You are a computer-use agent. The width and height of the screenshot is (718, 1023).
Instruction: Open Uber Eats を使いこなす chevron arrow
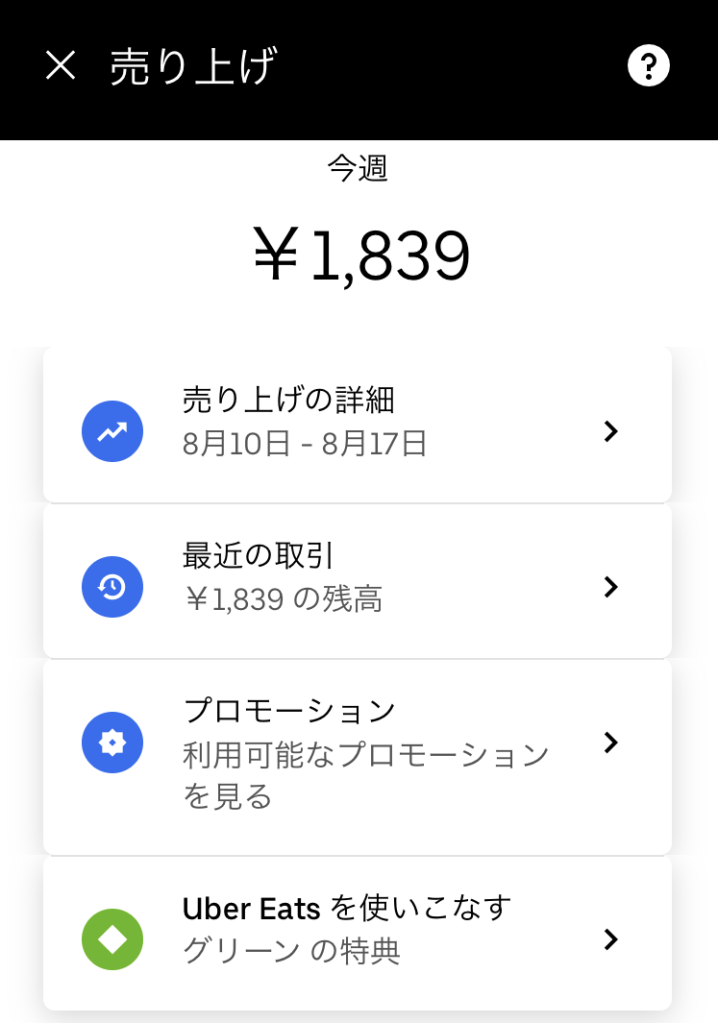tap(610, 939)
